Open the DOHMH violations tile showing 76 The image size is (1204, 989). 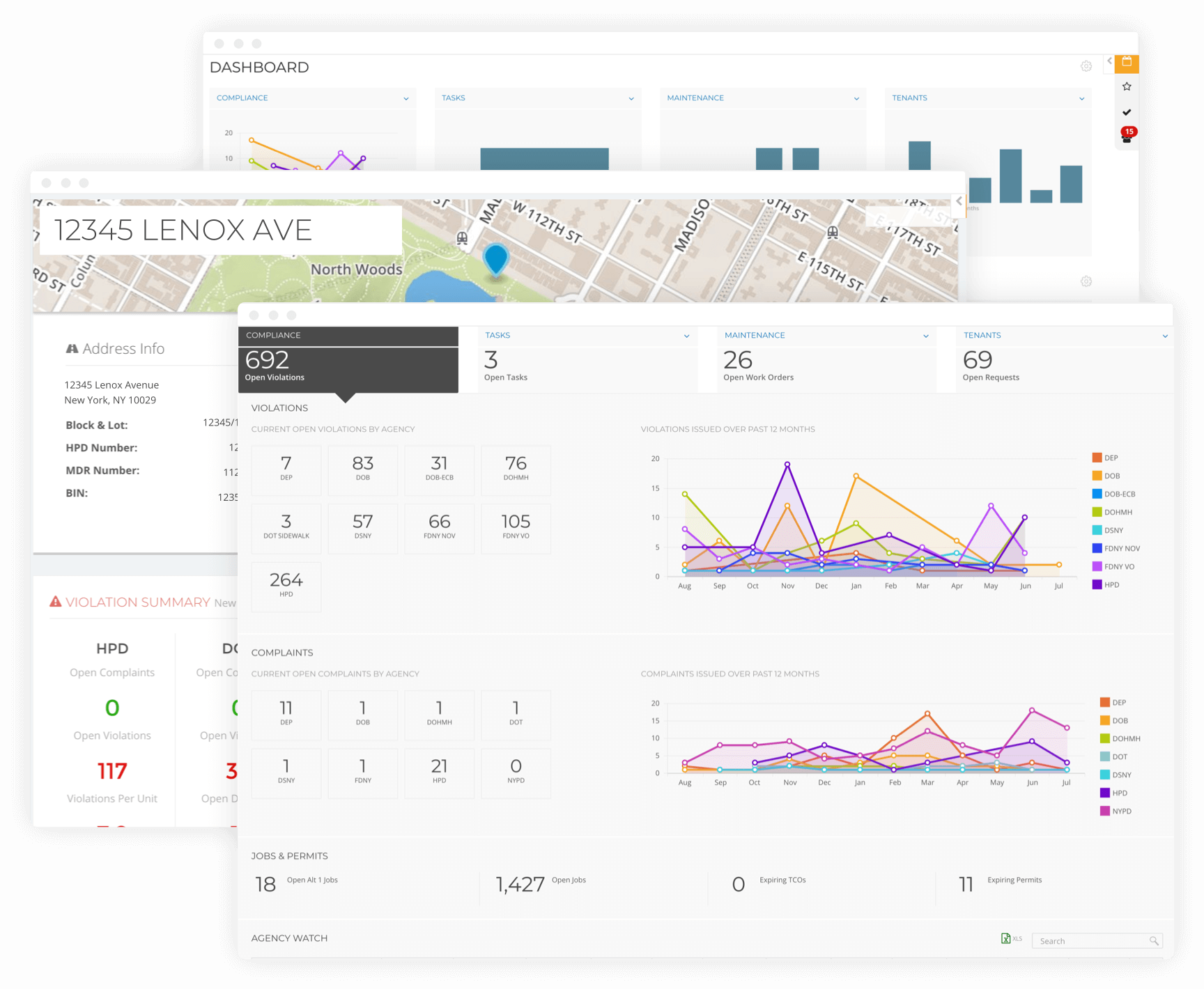pyautogui.click(x=516, y=470)
